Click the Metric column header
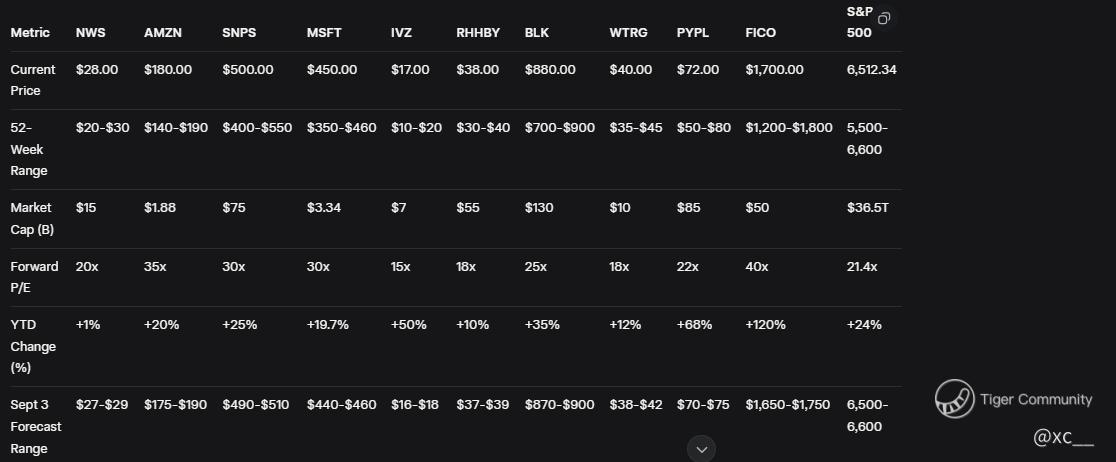This screenshot has width=1116, height=462. click(30, 33)
